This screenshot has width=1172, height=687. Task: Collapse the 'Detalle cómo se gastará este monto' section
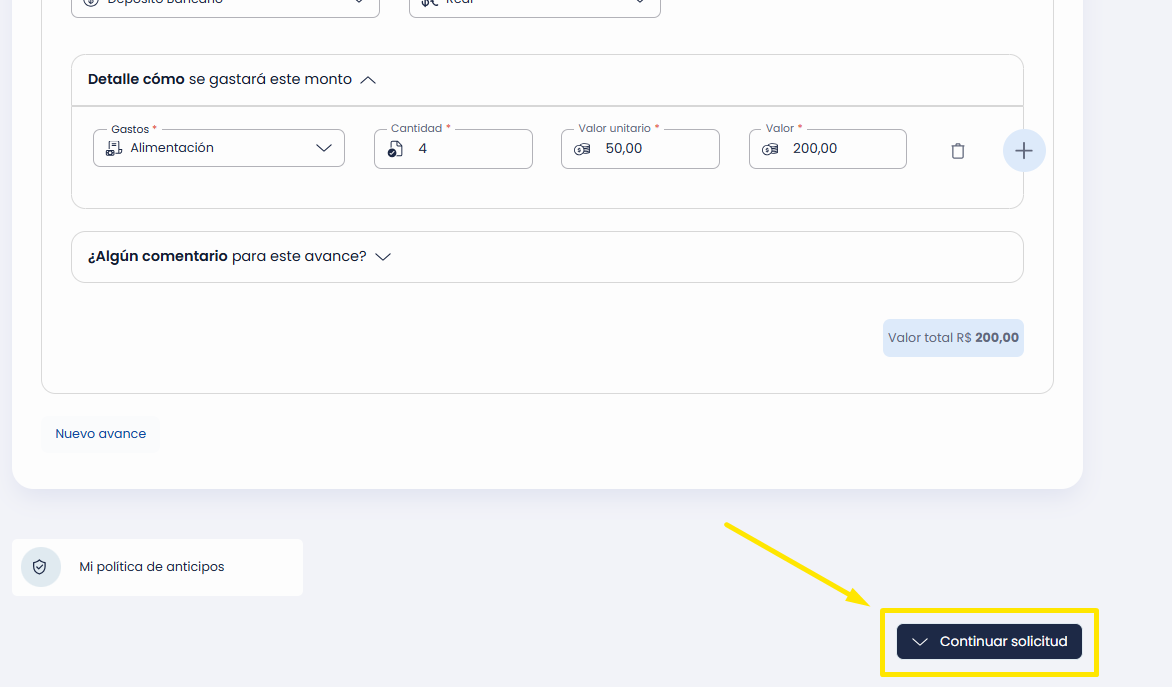tap(368, 80)
